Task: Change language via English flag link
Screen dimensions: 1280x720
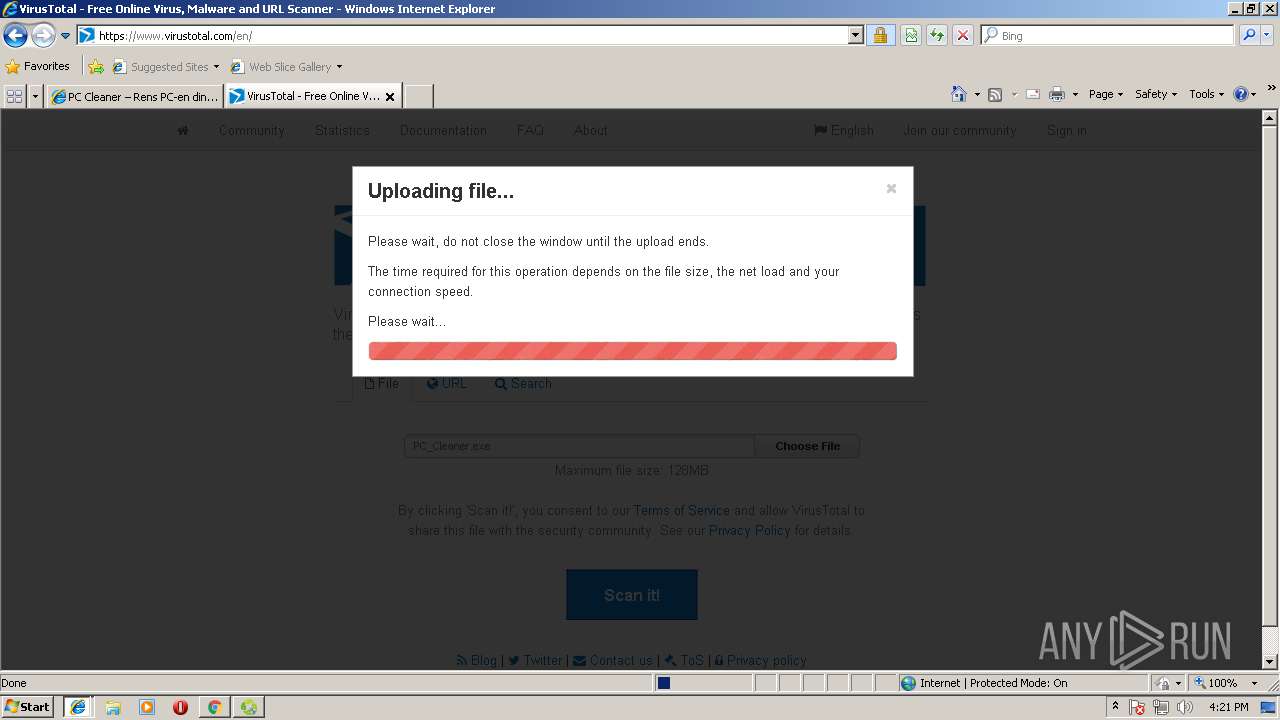Action: tap(844, 130)
